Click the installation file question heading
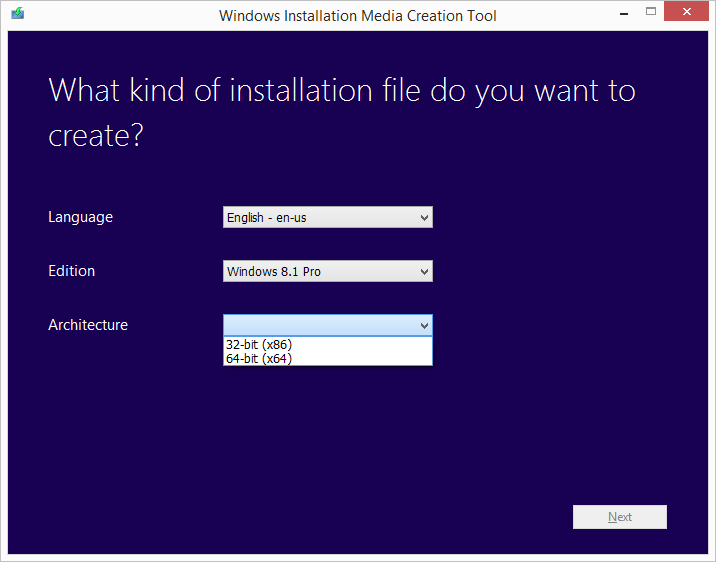This screenshot has width=716, height=562. point(342,112)
